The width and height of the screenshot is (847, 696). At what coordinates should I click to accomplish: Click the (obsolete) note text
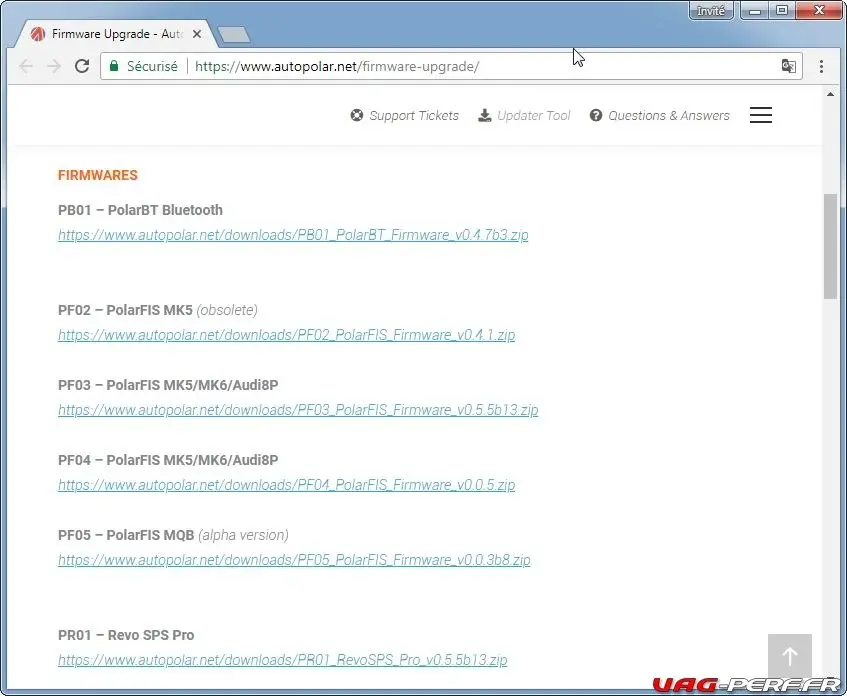(x=227, y=310)
